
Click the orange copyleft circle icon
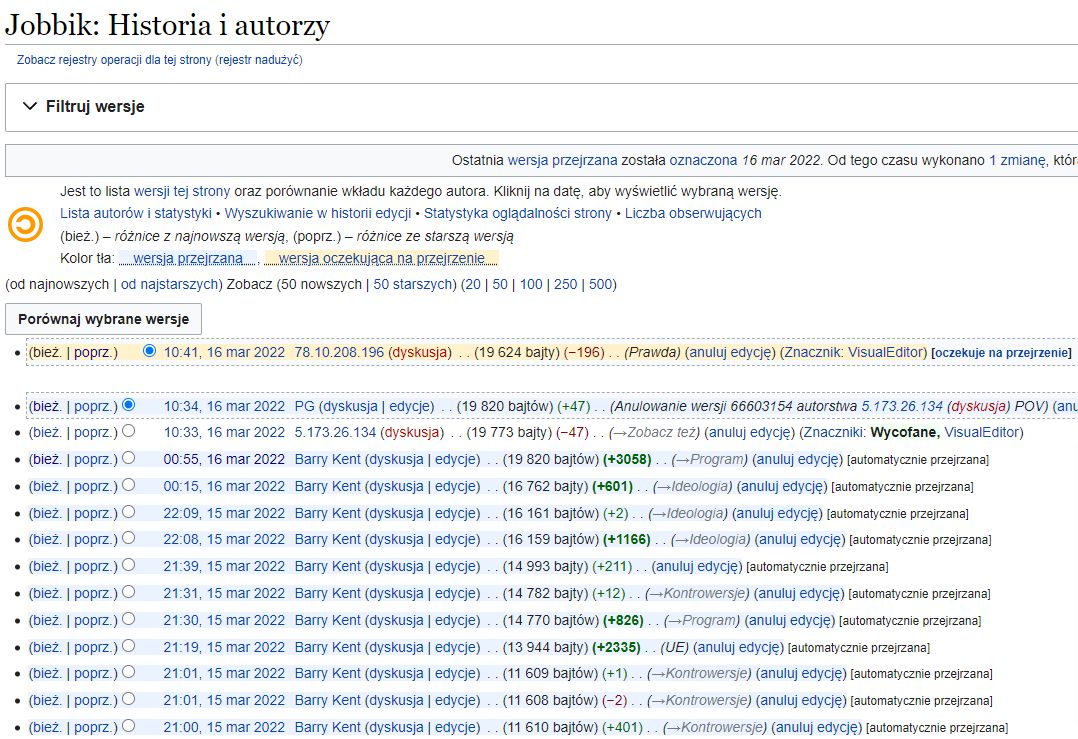[25, 225]
